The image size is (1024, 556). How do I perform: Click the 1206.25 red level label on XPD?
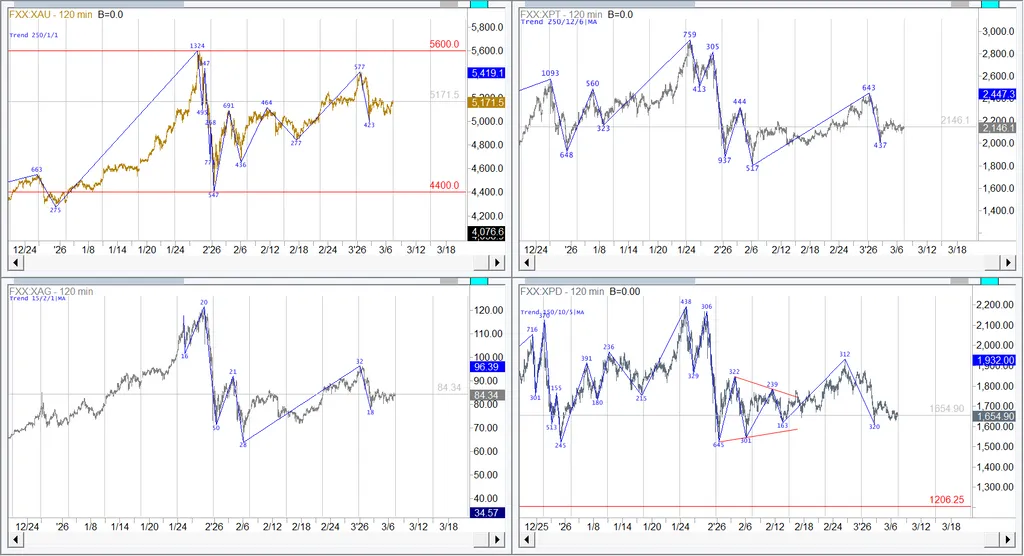(947, 498)
